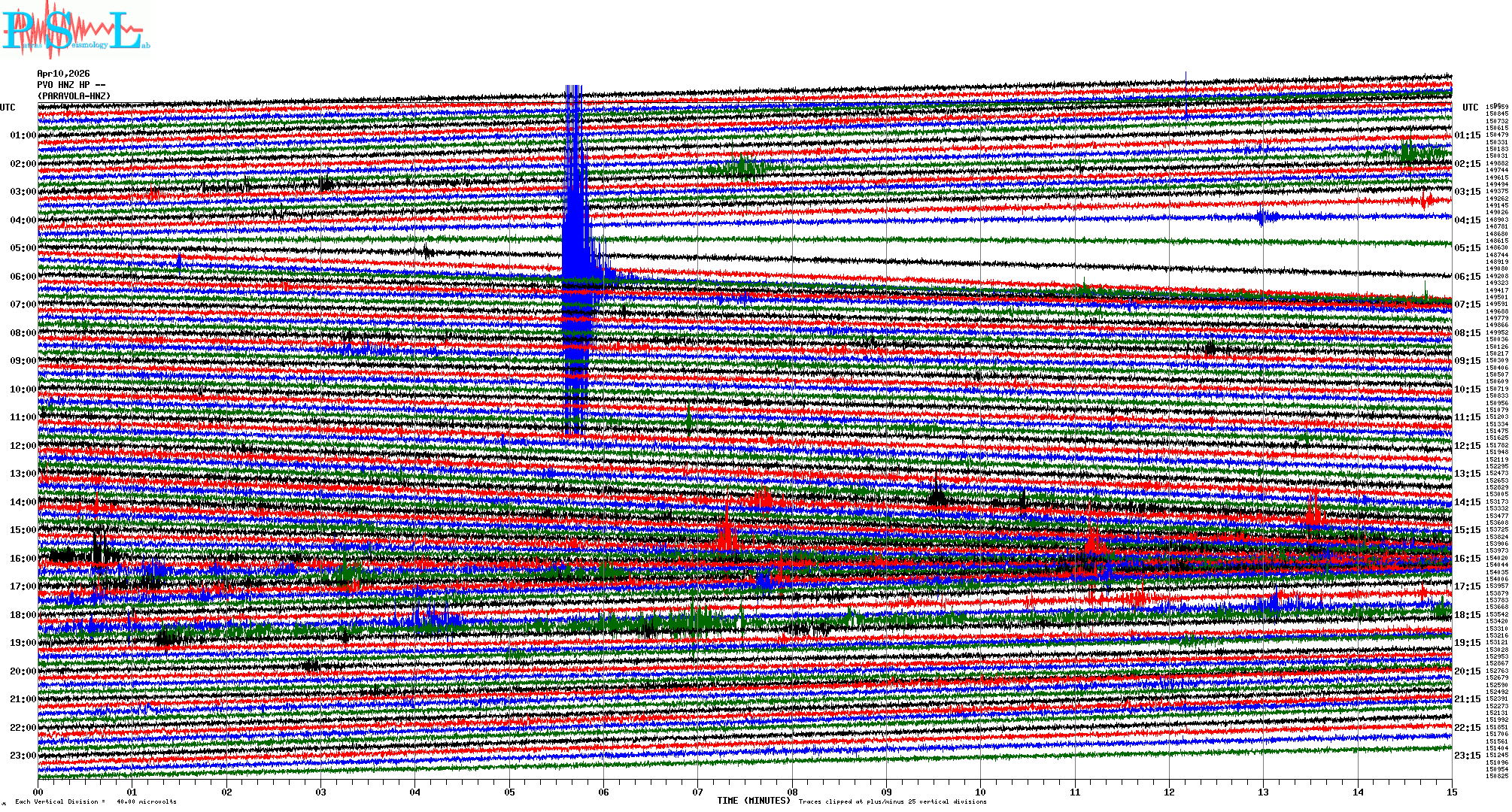
Task: Click the 05 minute tick on bottom axis
Action: point(509,792)
